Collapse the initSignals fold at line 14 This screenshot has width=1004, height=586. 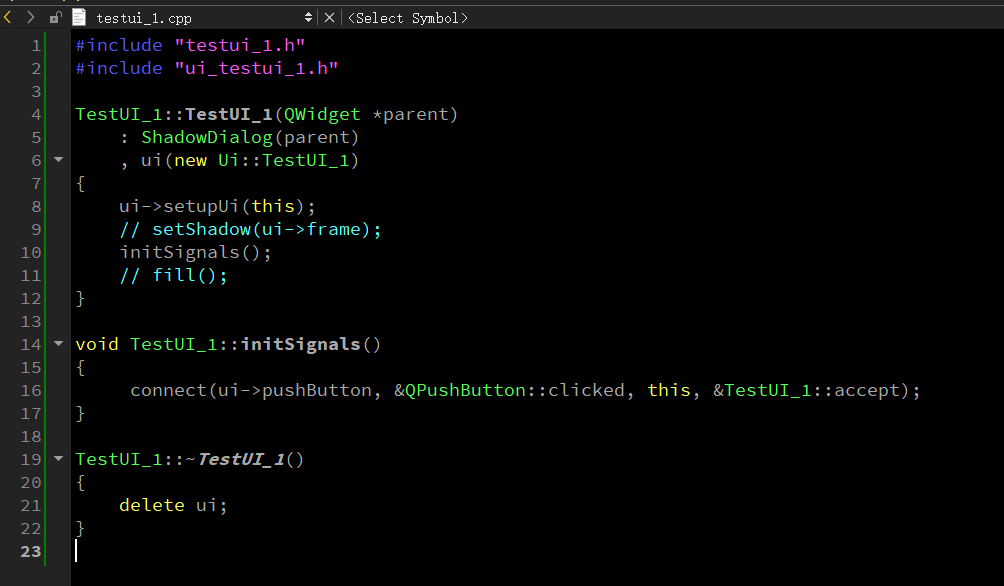[58, 344]
